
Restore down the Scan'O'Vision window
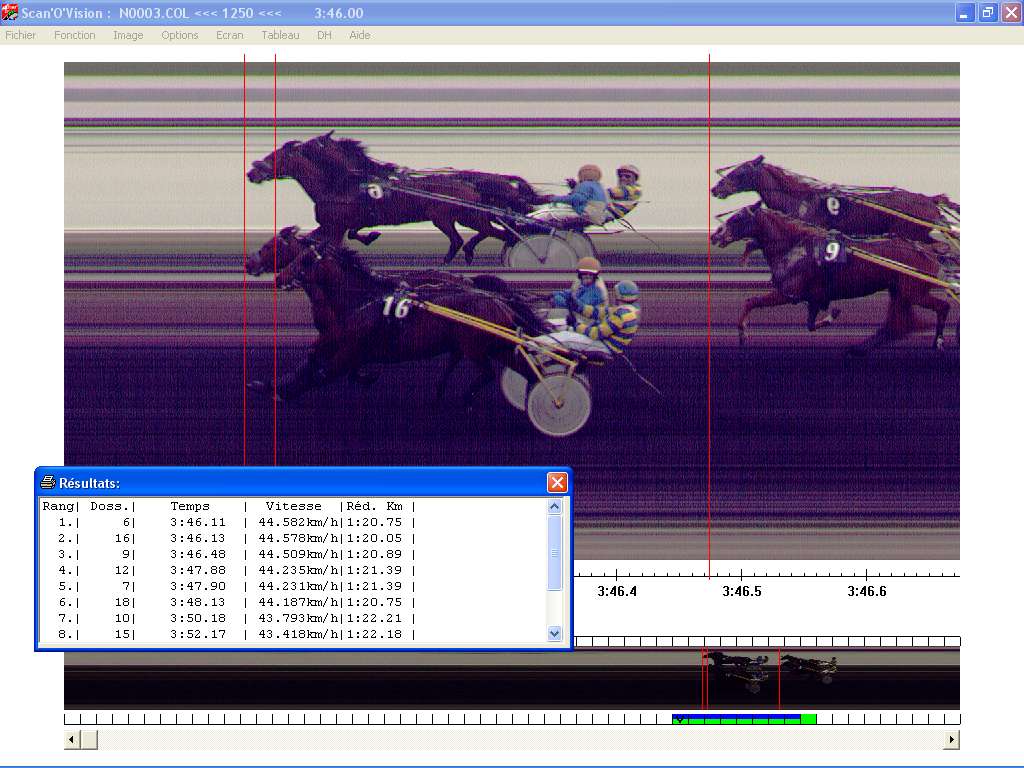(x=987, y=13)
